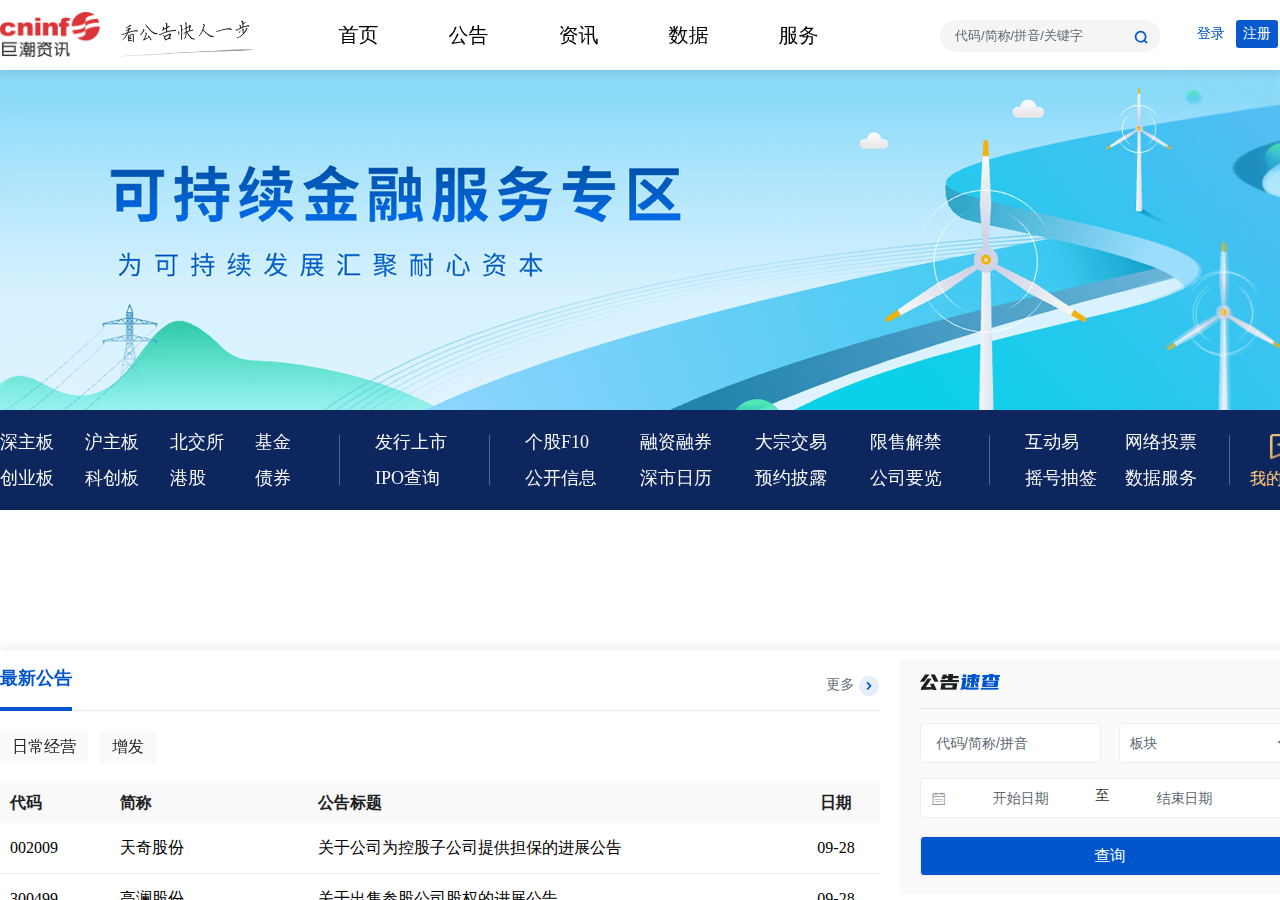Click the search magnifier icon
This screenshot has height=900, width=1280.
point(1141,37)
